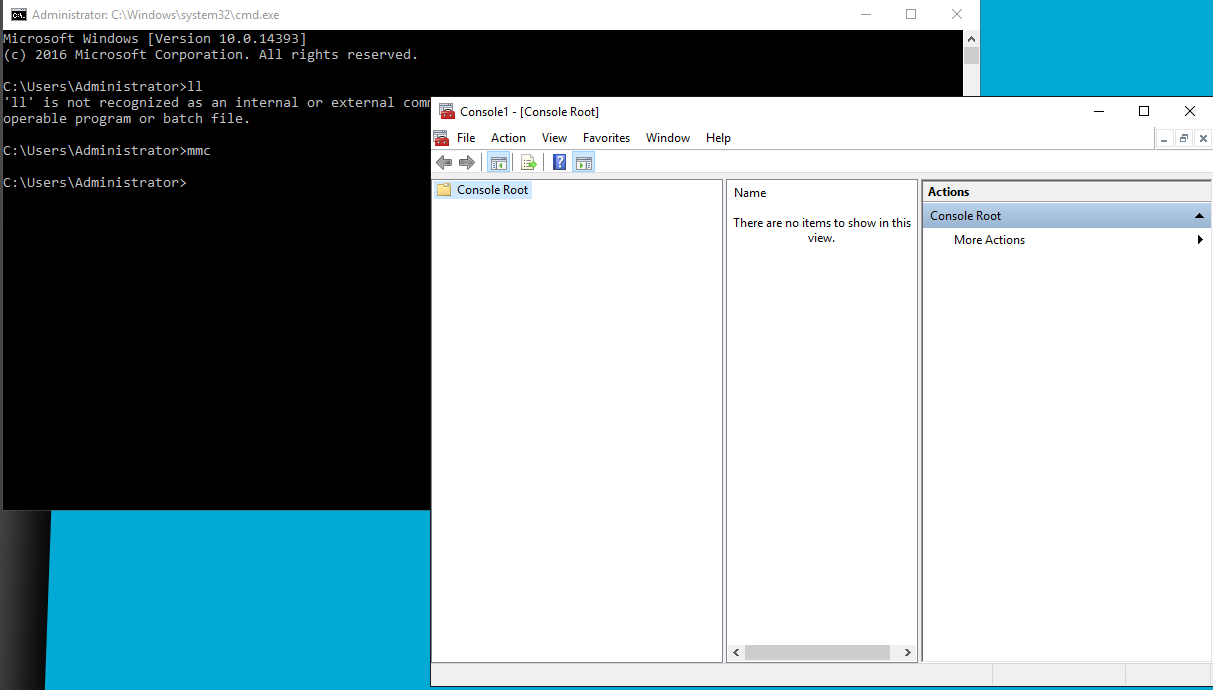Click the Forward arrow in MMC toolbar

click(x=467, y=162)
